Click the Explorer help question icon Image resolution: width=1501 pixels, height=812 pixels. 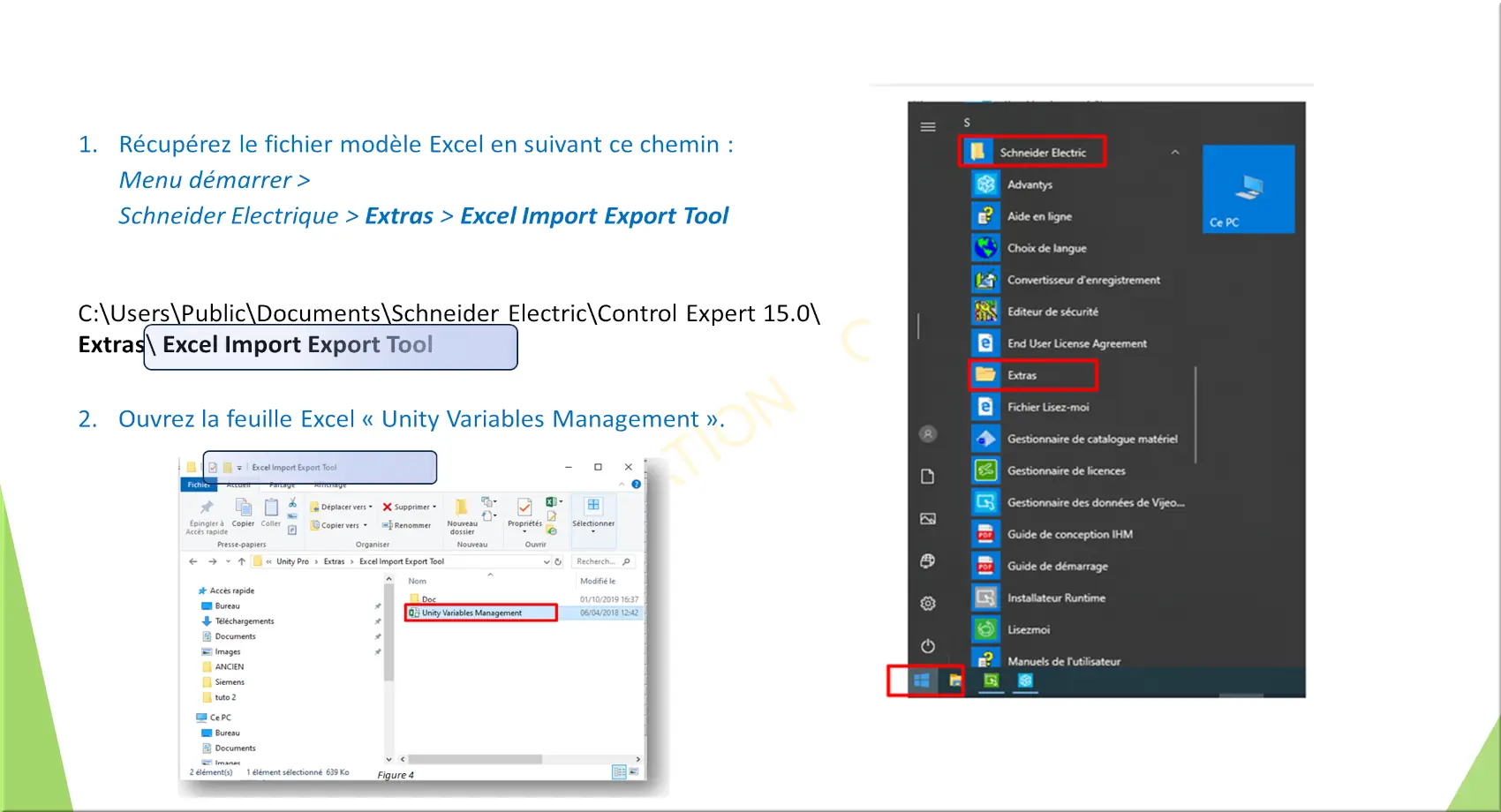(x=636, y=485)
